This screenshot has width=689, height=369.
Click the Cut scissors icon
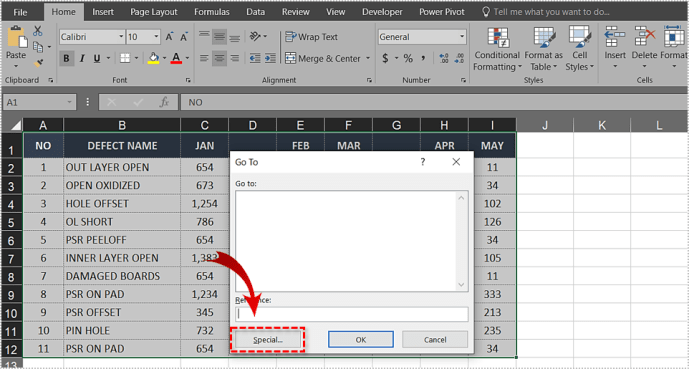(38, 31)
